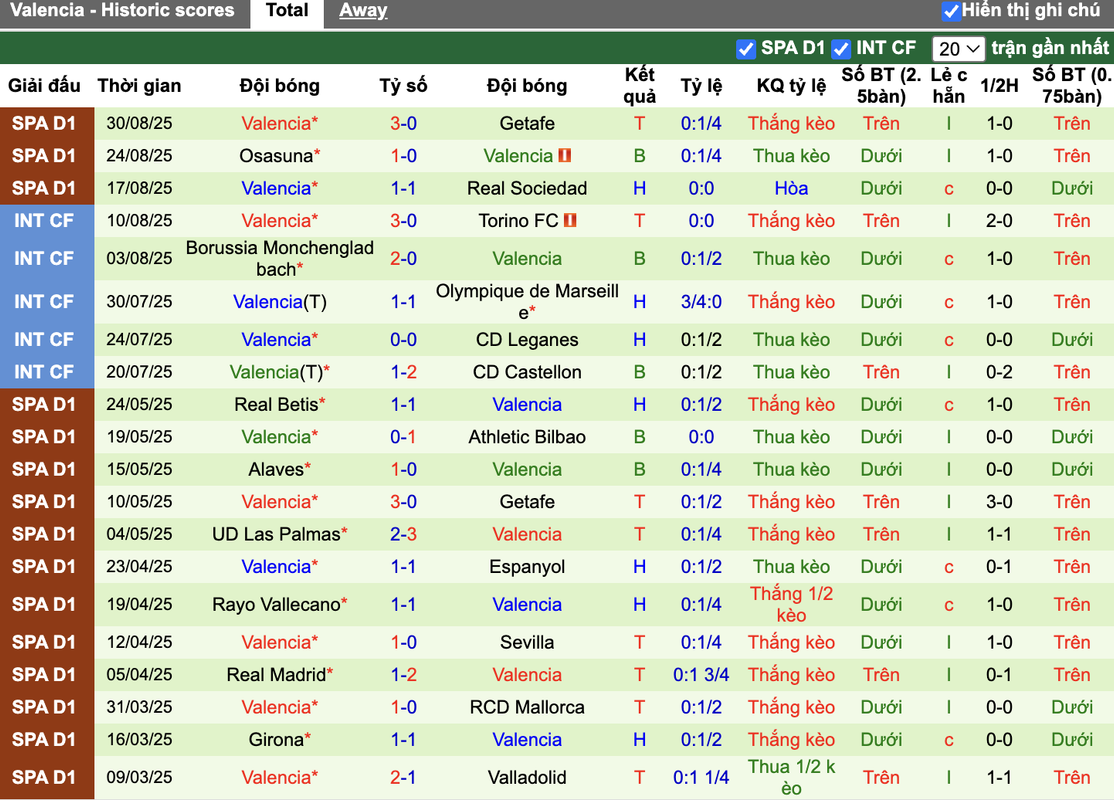This screenshot has height=800, width=1114.
Task: Switch to the Total tab
Action: 287,11
